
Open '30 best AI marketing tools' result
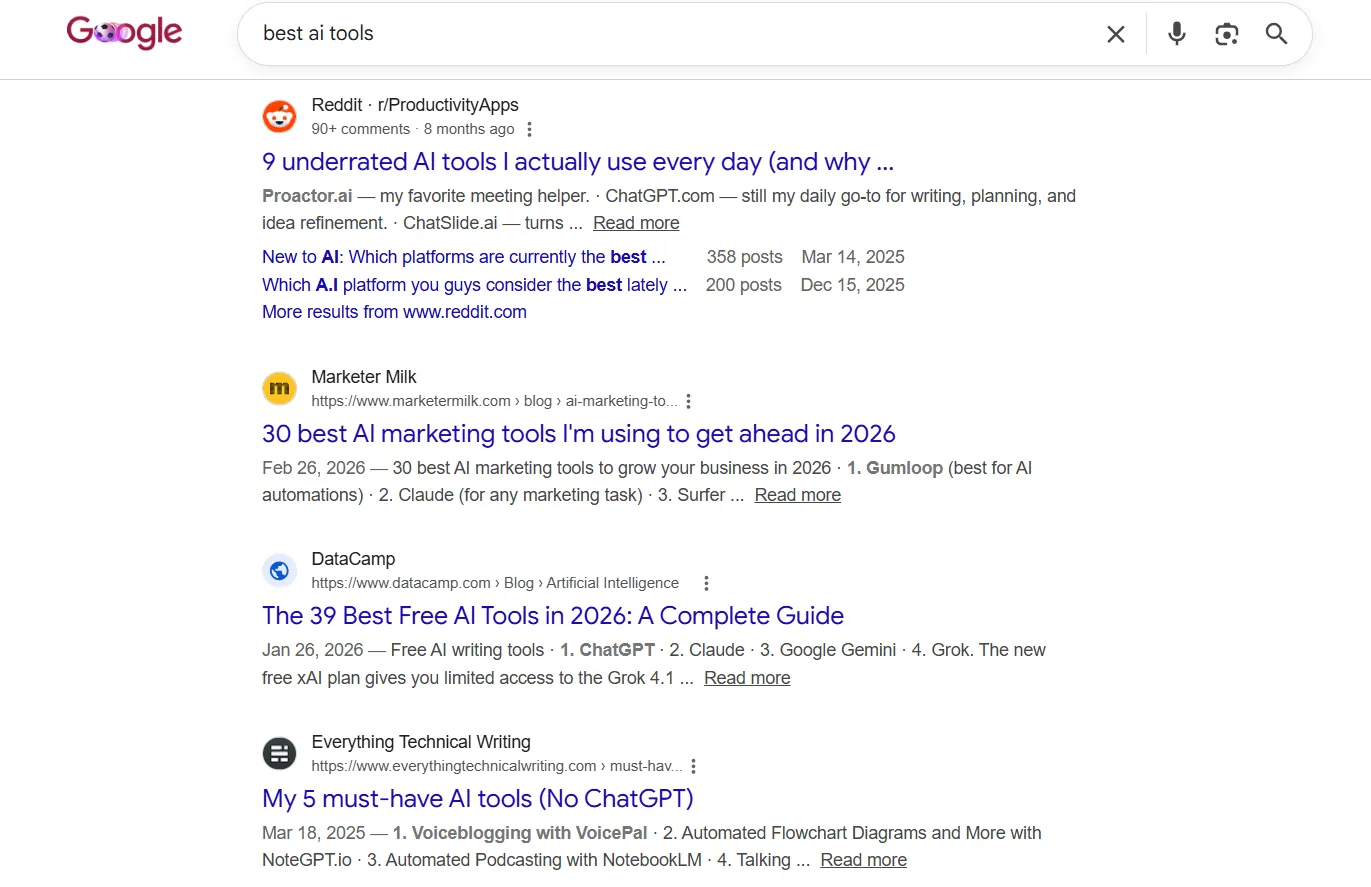pos(579,434)
